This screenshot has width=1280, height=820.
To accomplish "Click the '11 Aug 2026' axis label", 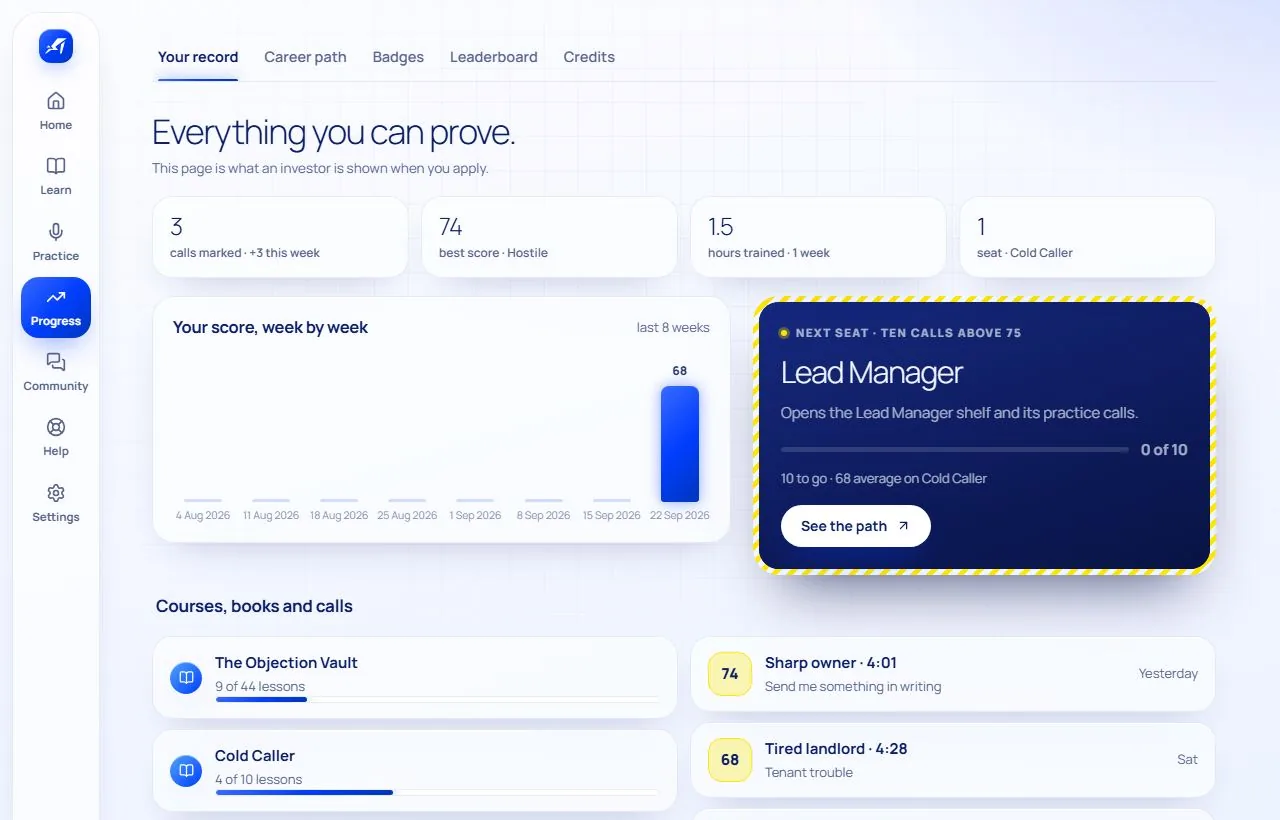I will coord(271,515).
